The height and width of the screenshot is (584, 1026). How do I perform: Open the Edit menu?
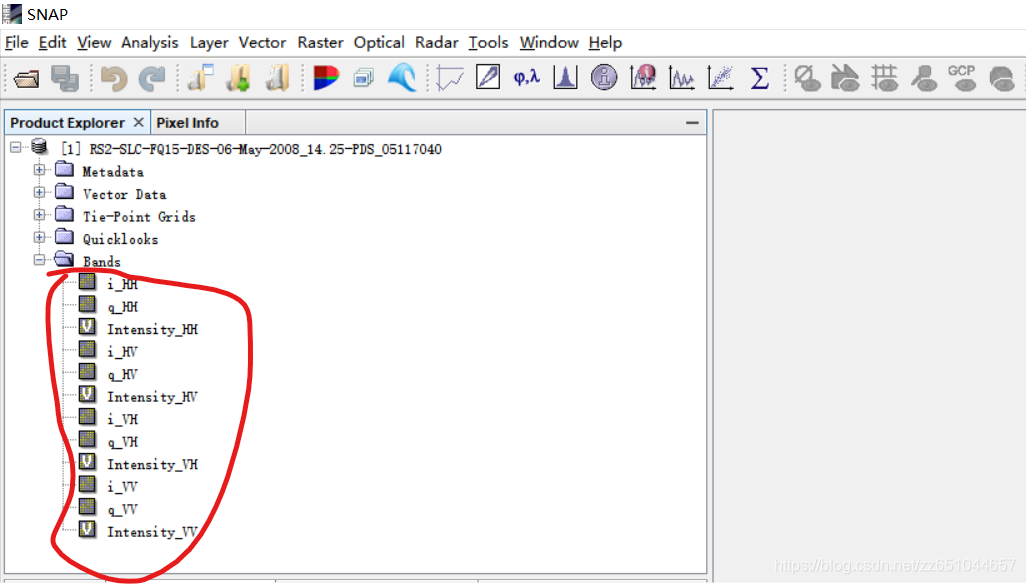(x=52, y=43)
